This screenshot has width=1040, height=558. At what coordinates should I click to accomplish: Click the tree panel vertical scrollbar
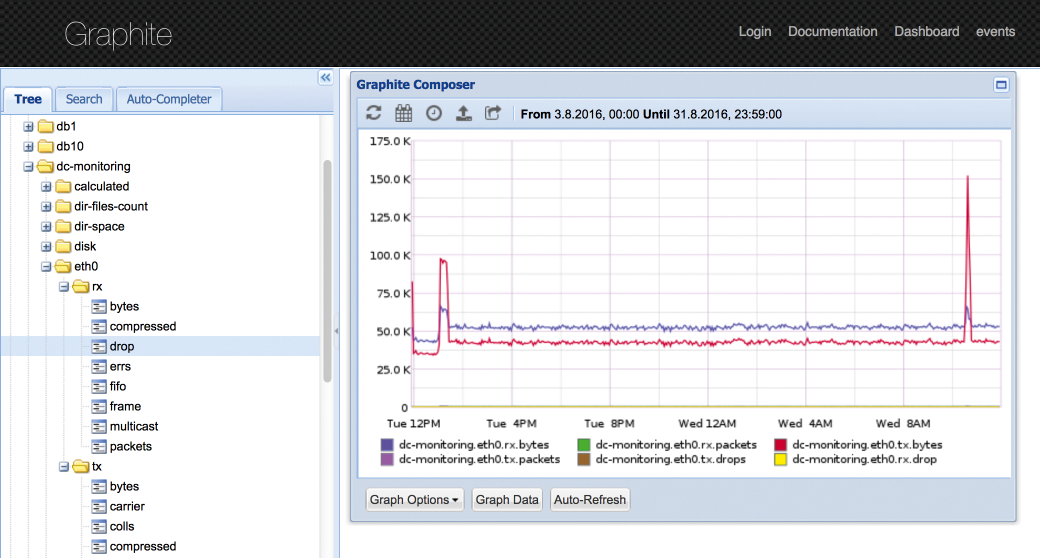[x=327, y=271]
